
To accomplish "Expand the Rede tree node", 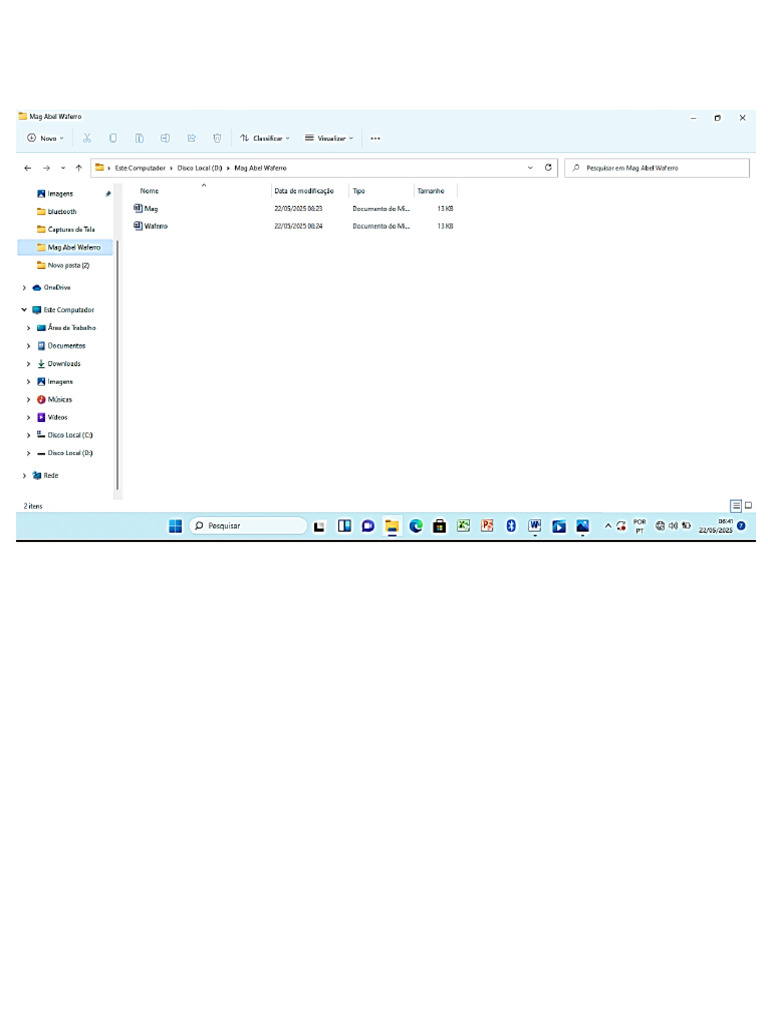I will [24, 475].
